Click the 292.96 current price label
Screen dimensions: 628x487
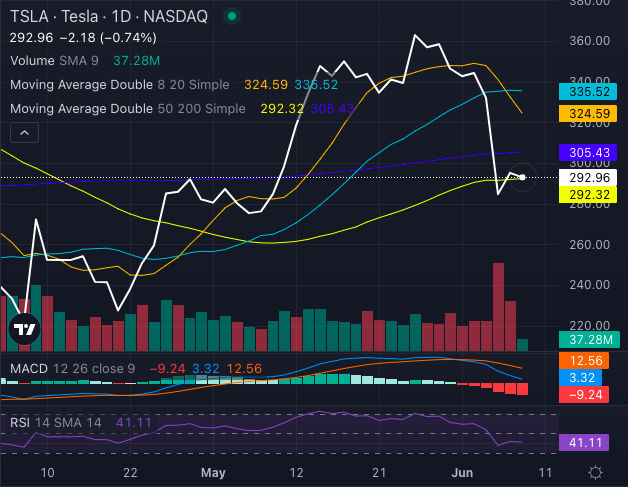(588, 177)
